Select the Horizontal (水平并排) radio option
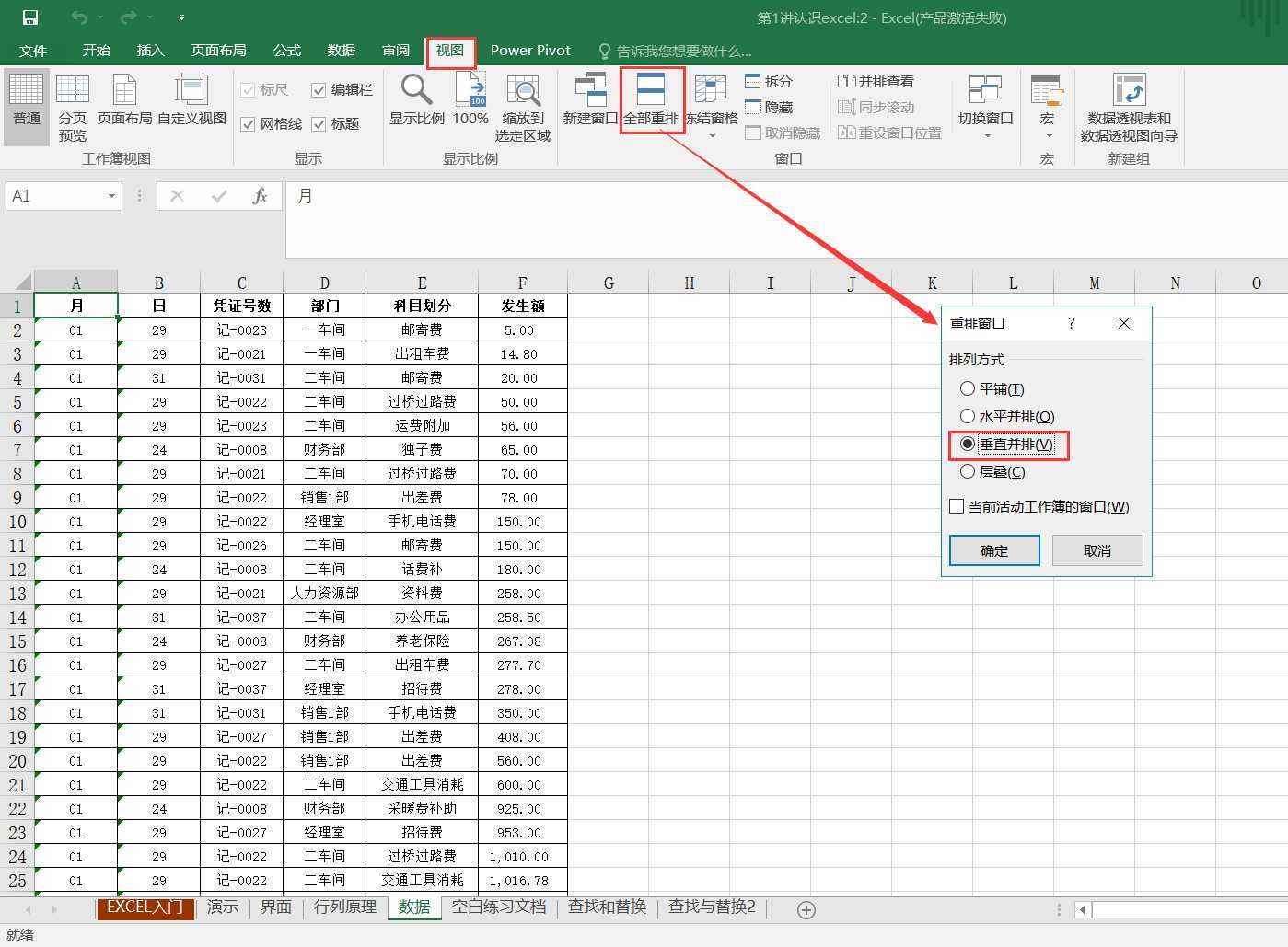Image resolution: width=1288 pixels, height=947 pixels. 968,416
